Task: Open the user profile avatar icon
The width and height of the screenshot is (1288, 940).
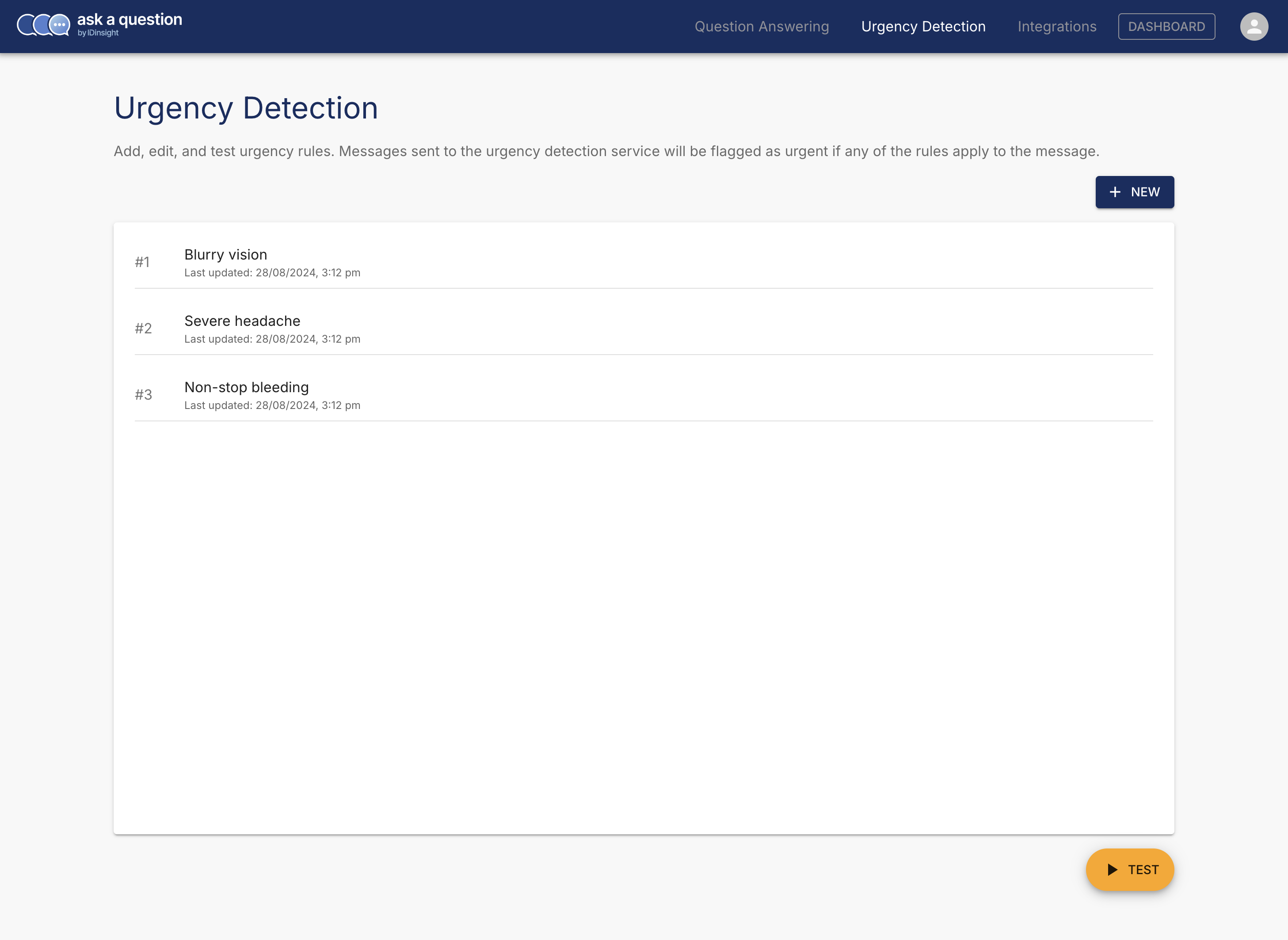Action: point(1254,27)
